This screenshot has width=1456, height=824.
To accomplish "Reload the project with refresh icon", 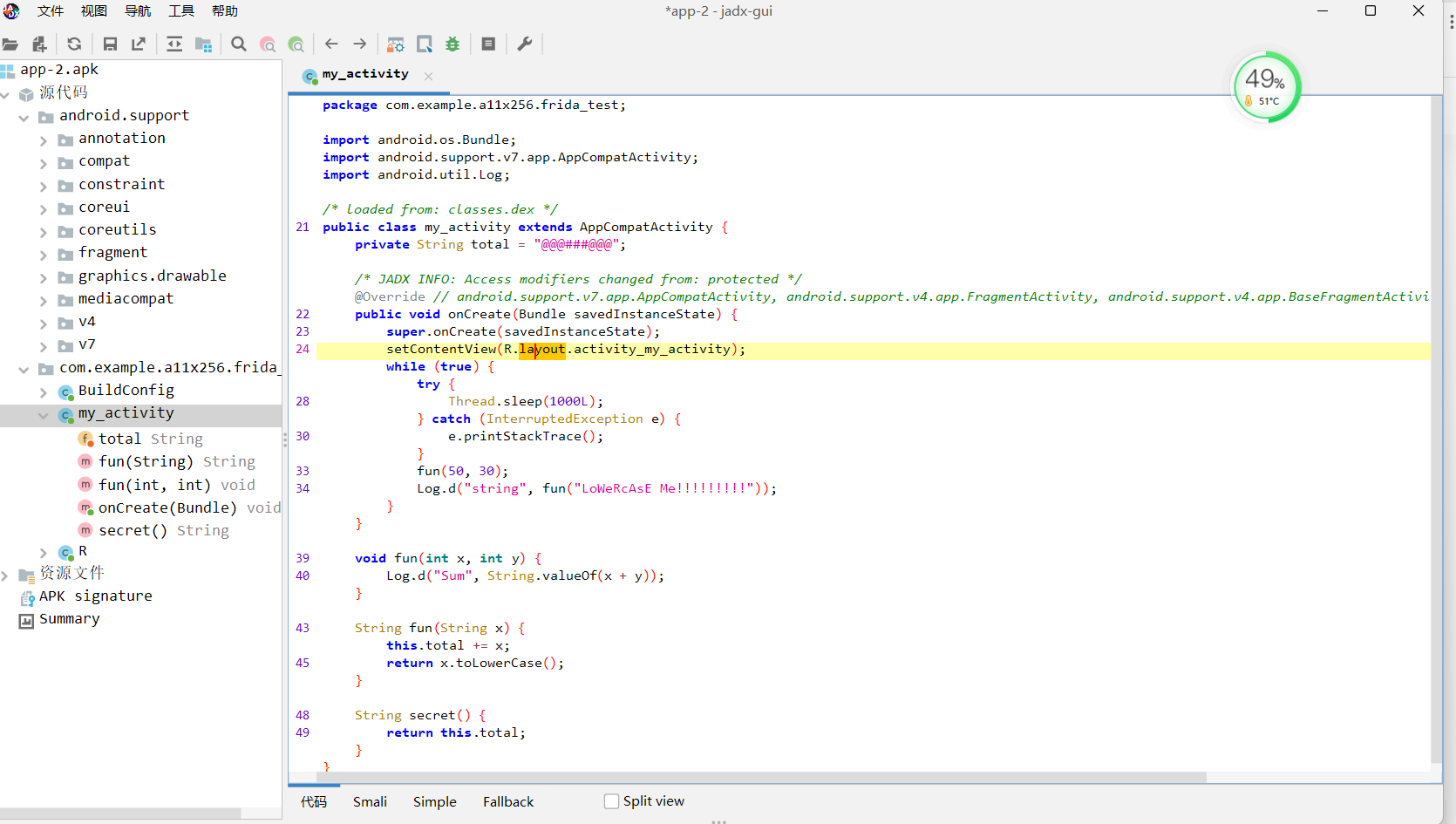I will coord(74,44).
